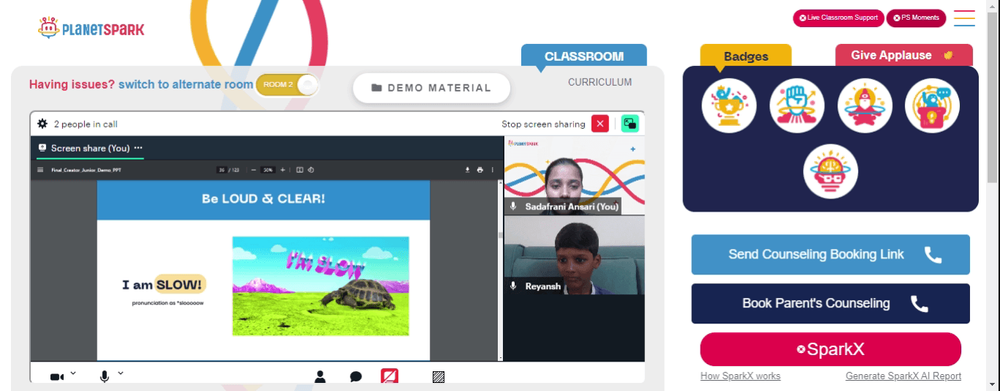
Task: Open Screen share options ellipsis
Action: pyautogui.click(x=138, y=148)
